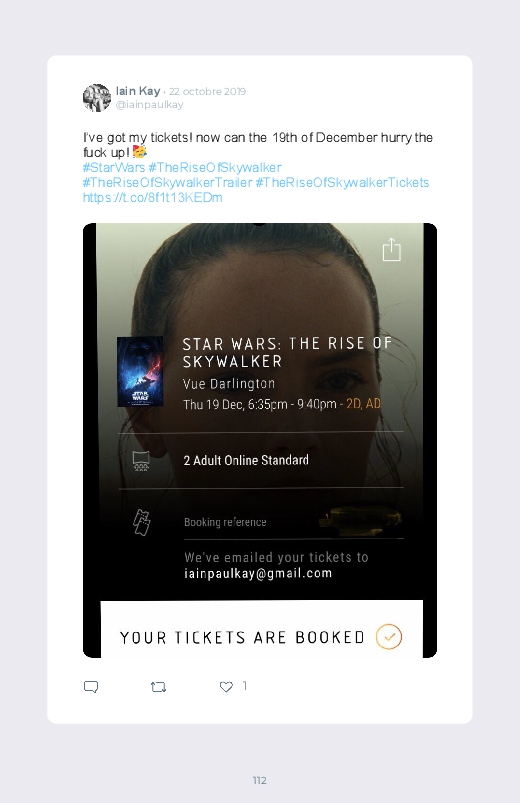The image size is (520, 803).
Task: Click the Iain Kay display name
Action: (138, 91)
